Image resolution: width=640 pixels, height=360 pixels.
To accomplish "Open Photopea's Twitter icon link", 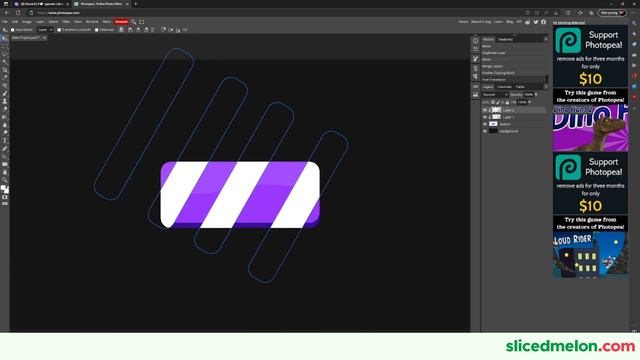I will pos(536,22).
